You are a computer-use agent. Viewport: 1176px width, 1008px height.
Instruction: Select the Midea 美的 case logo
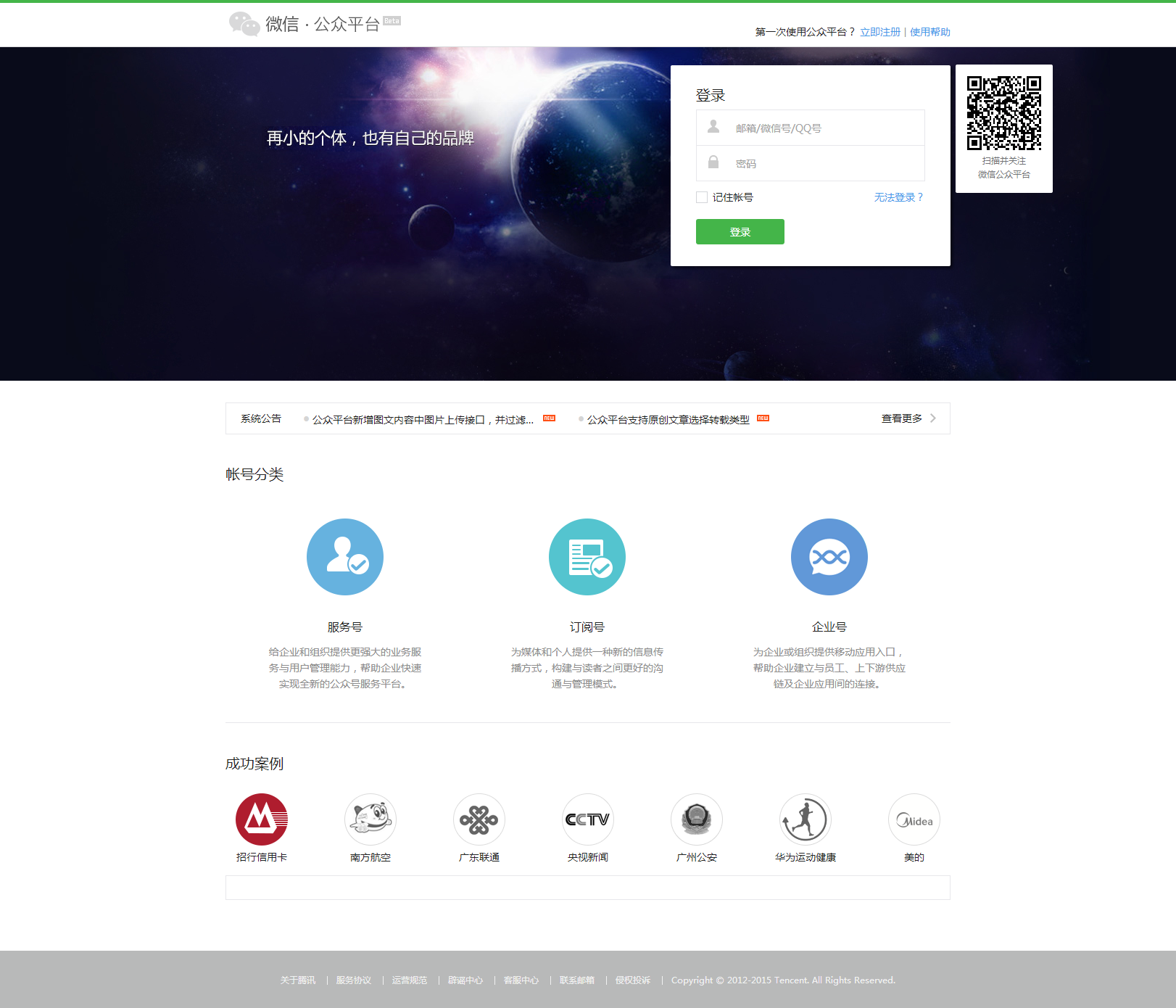click(914, 819)
